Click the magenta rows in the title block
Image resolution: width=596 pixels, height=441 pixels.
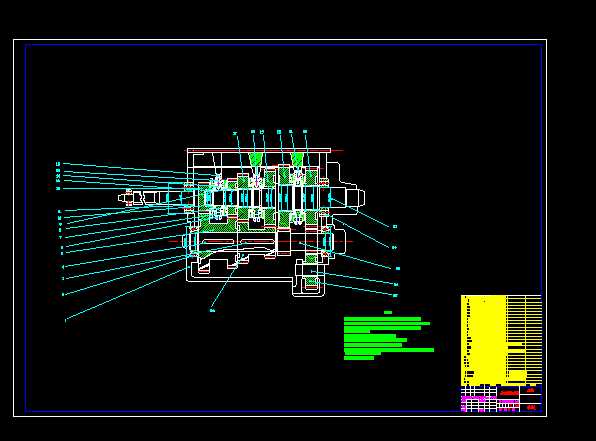(x=479, y=399)
